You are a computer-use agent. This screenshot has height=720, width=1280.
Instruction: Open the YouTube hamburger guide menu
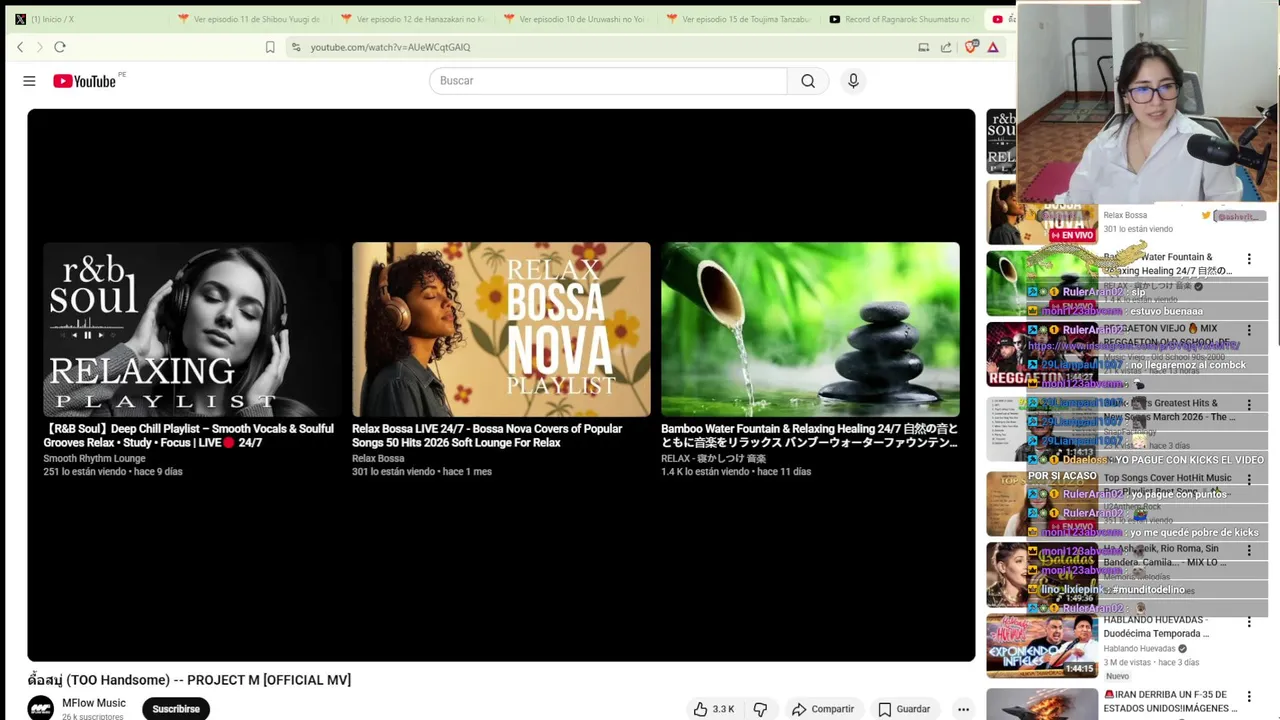click(x=29, y=81)
